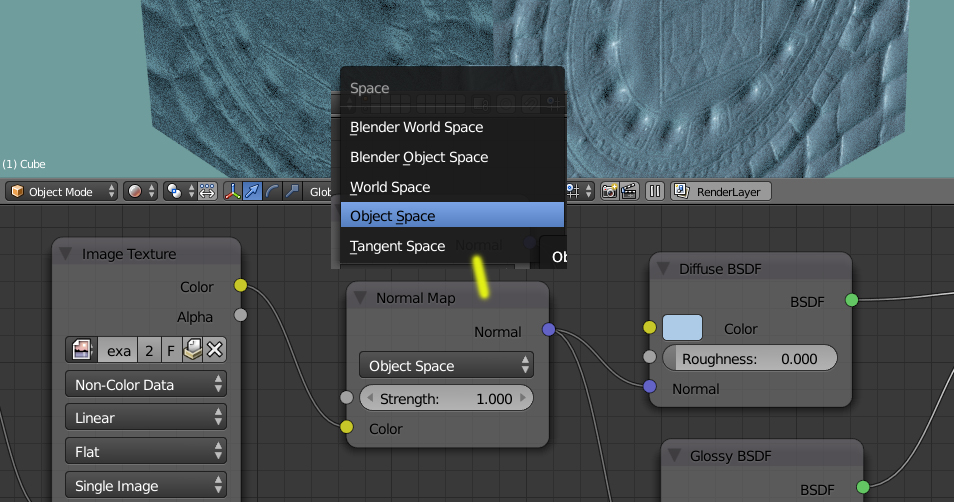
Task: Click the Strength value field
Action: [x=447, y=399]
